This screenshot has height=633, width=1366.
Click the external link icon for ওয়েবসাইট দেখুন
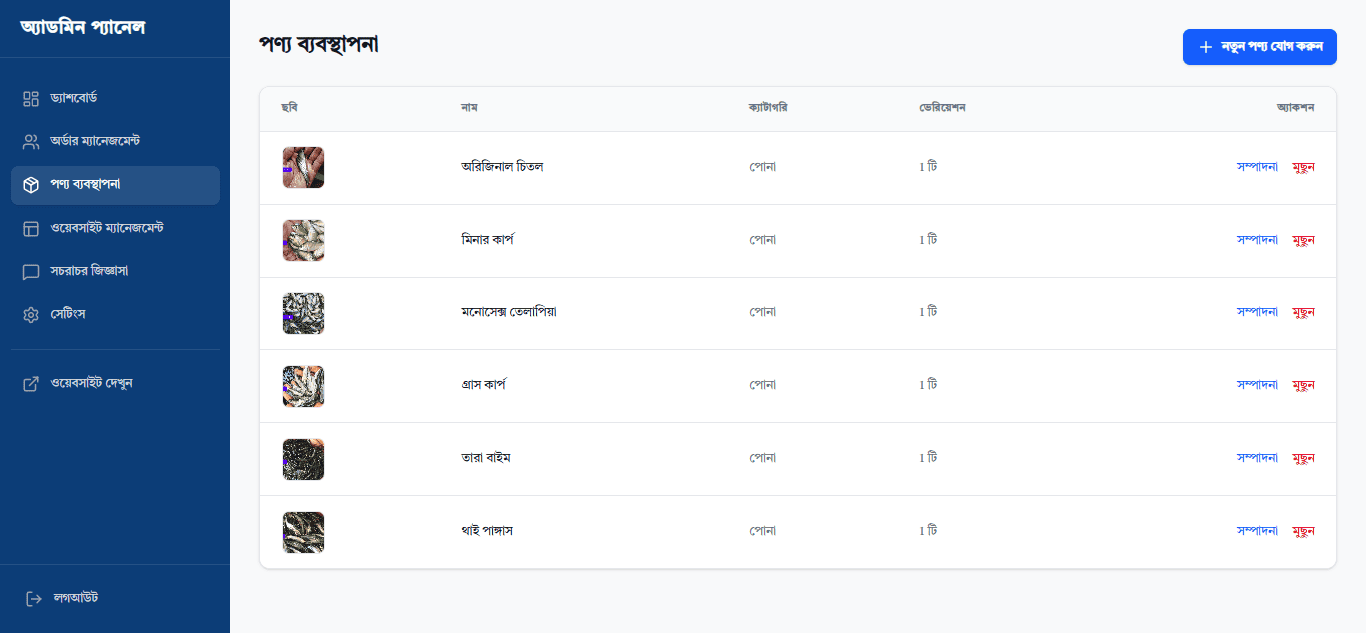31,383
